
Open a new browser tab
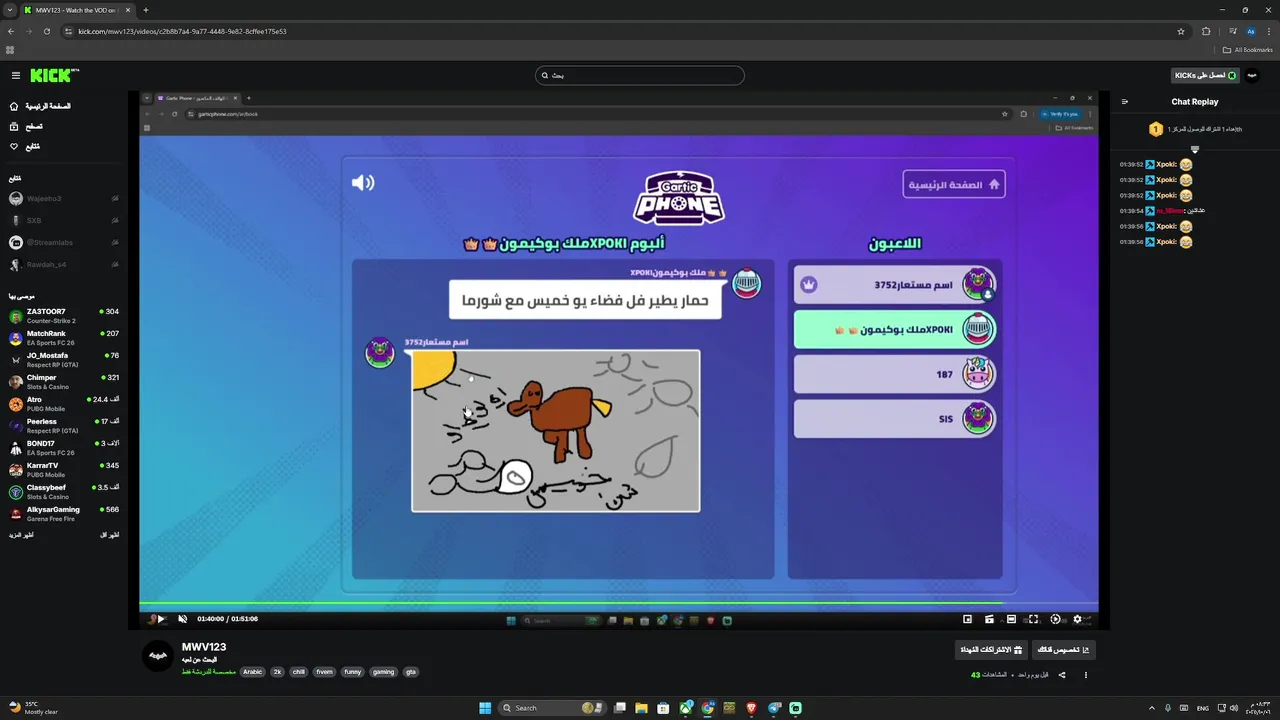[145, 10]
